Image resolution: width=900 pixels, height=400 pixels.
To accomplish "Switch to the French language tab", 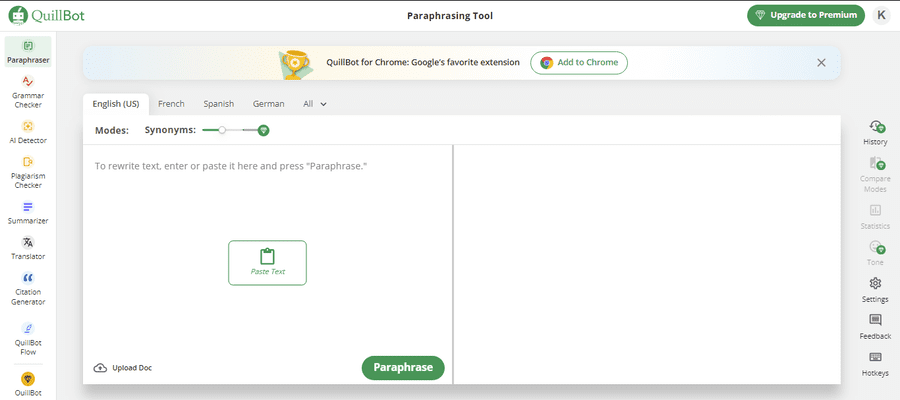I will [x=171, y=104].
